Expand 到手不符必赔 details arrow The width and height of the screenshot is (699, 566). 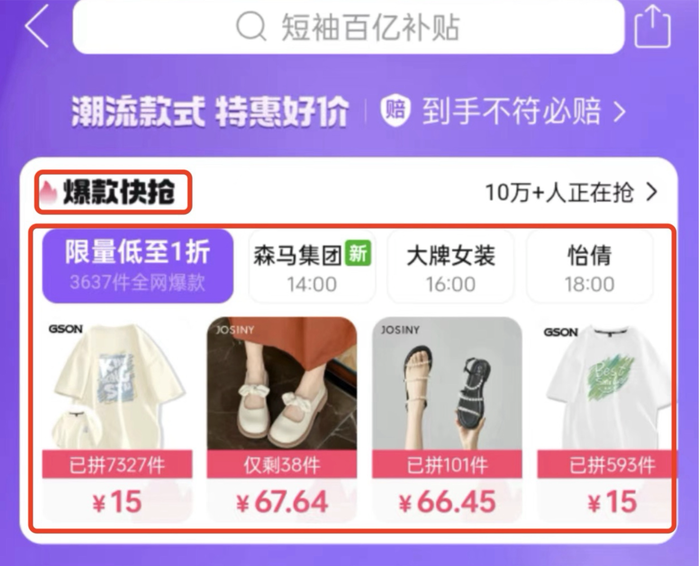click(x=620, y=111)
